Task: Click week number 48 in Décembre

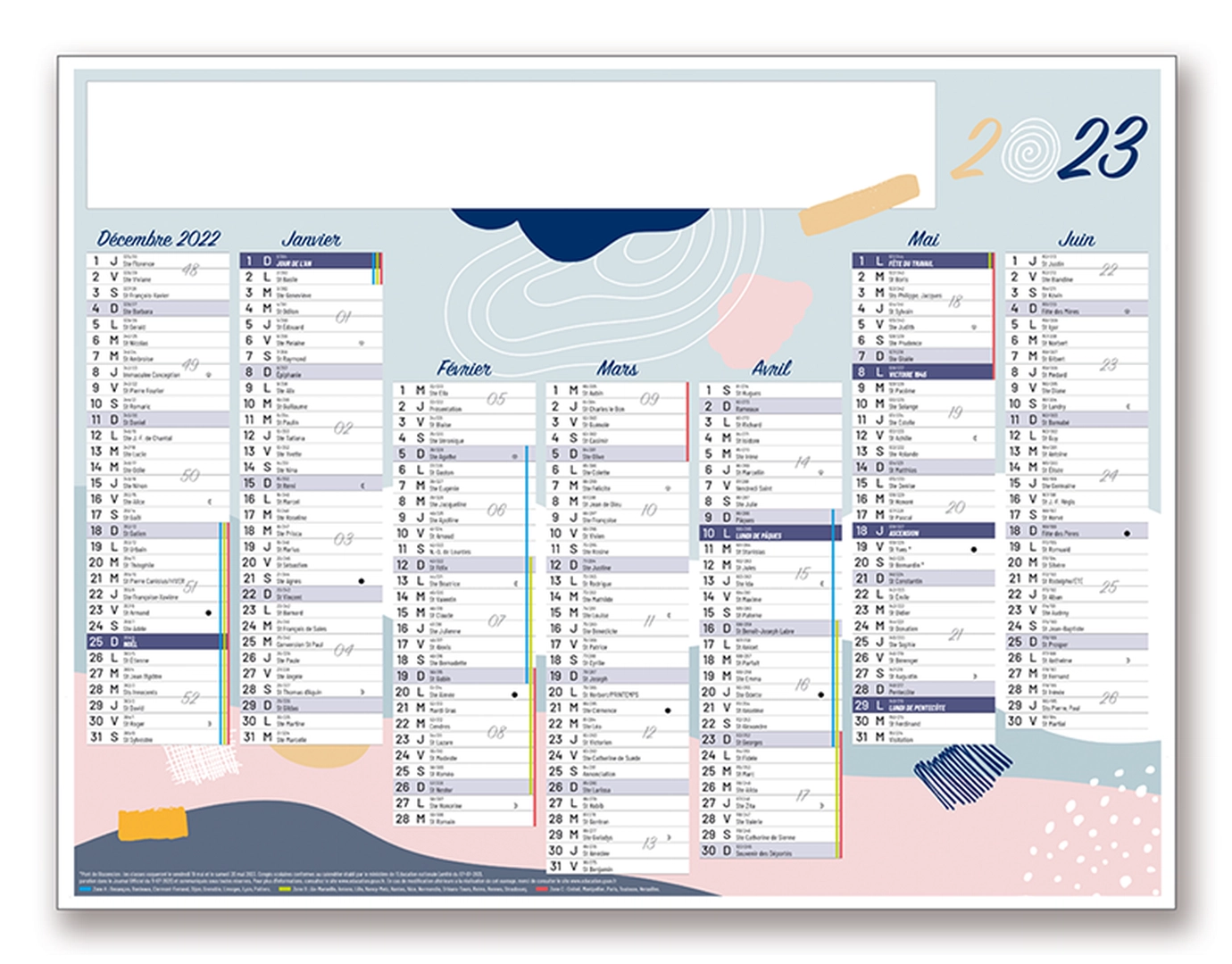Action: 190,270
